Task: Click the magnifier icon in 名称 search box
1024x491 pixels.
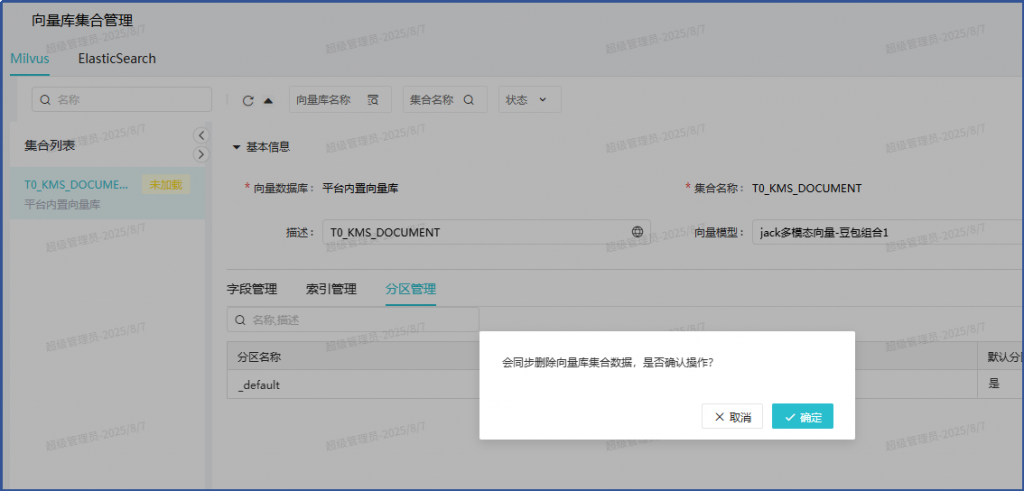Action: [x=45, y=100]
